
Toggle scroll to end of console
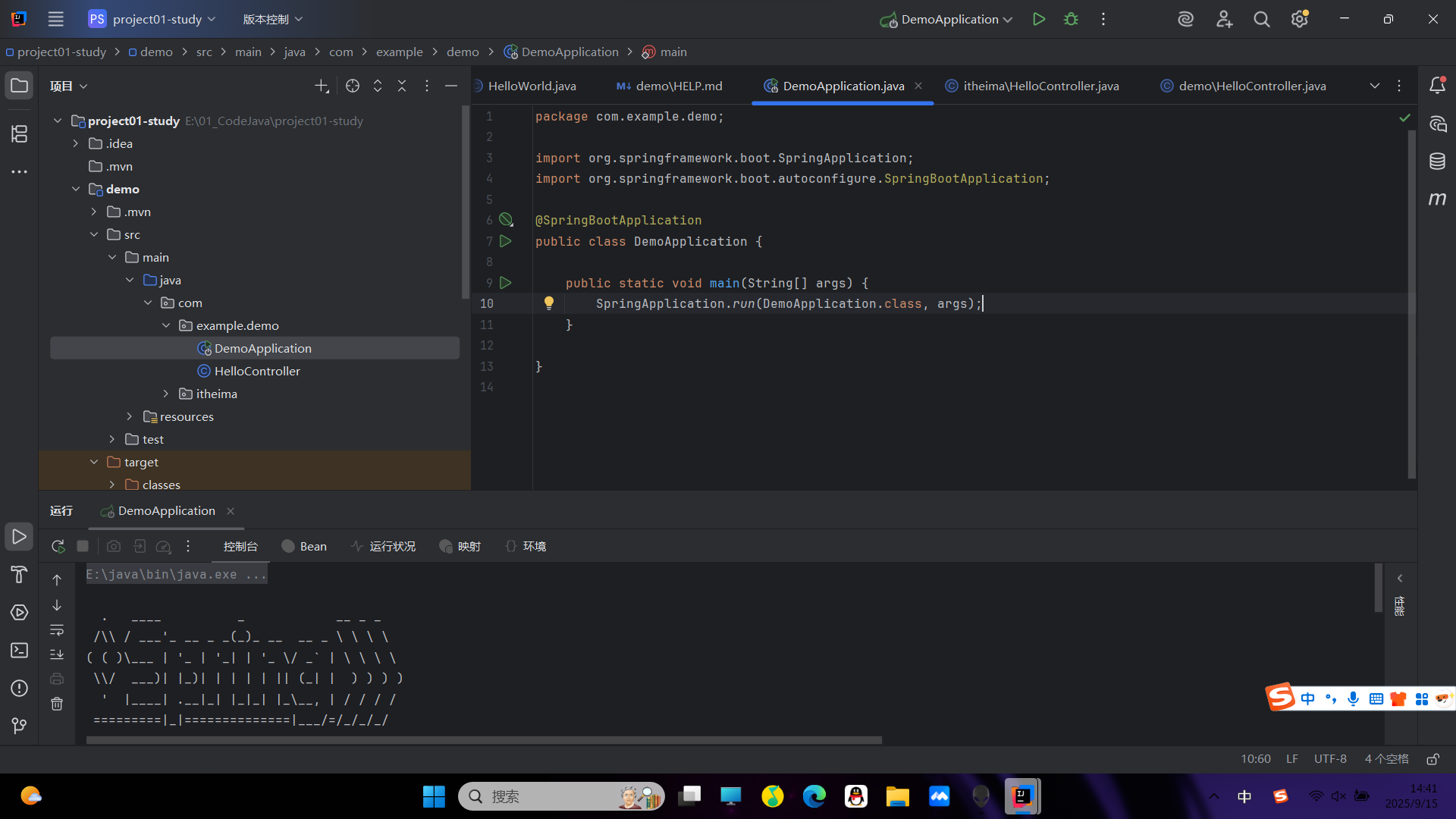click(x=57, y=654)
